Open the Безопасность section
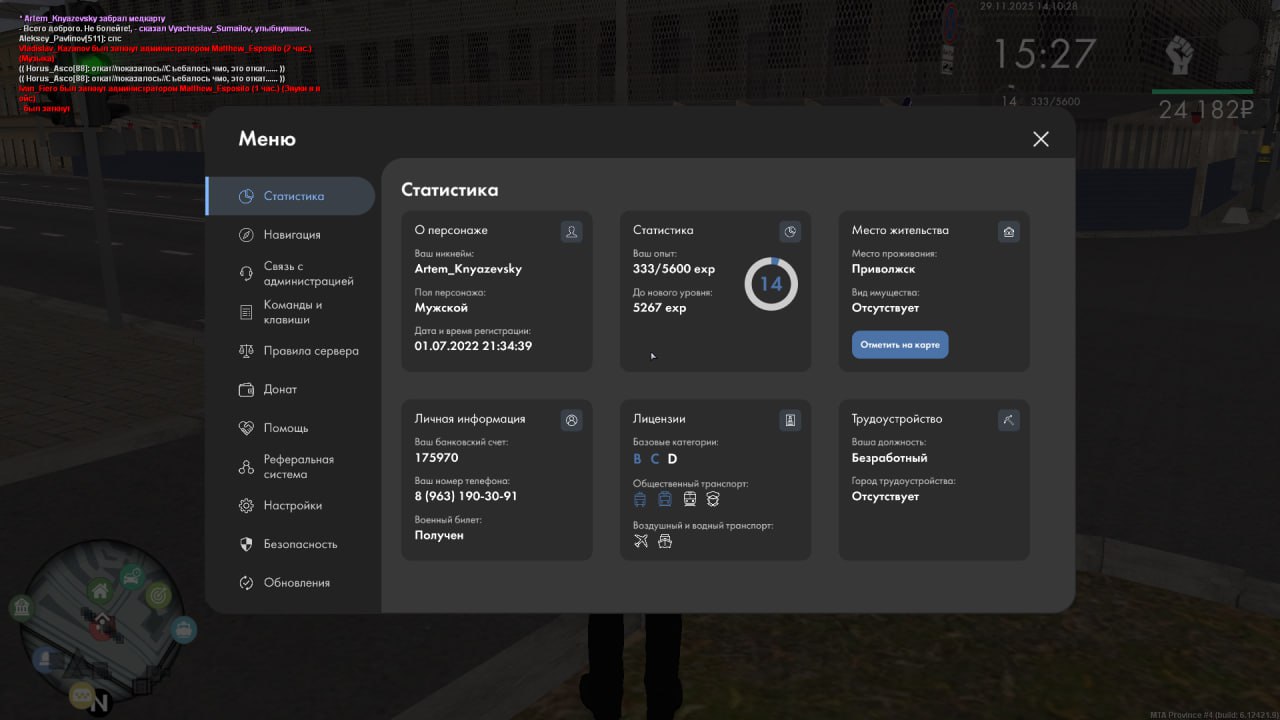The image size is (1280, 720). pos(290,544)
